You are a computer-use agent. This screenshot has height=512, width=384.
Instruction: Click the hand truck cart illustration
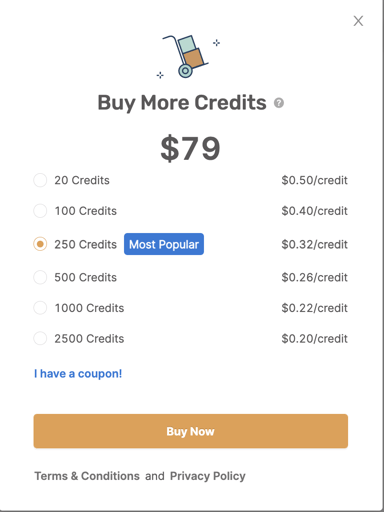pos(188,57)
